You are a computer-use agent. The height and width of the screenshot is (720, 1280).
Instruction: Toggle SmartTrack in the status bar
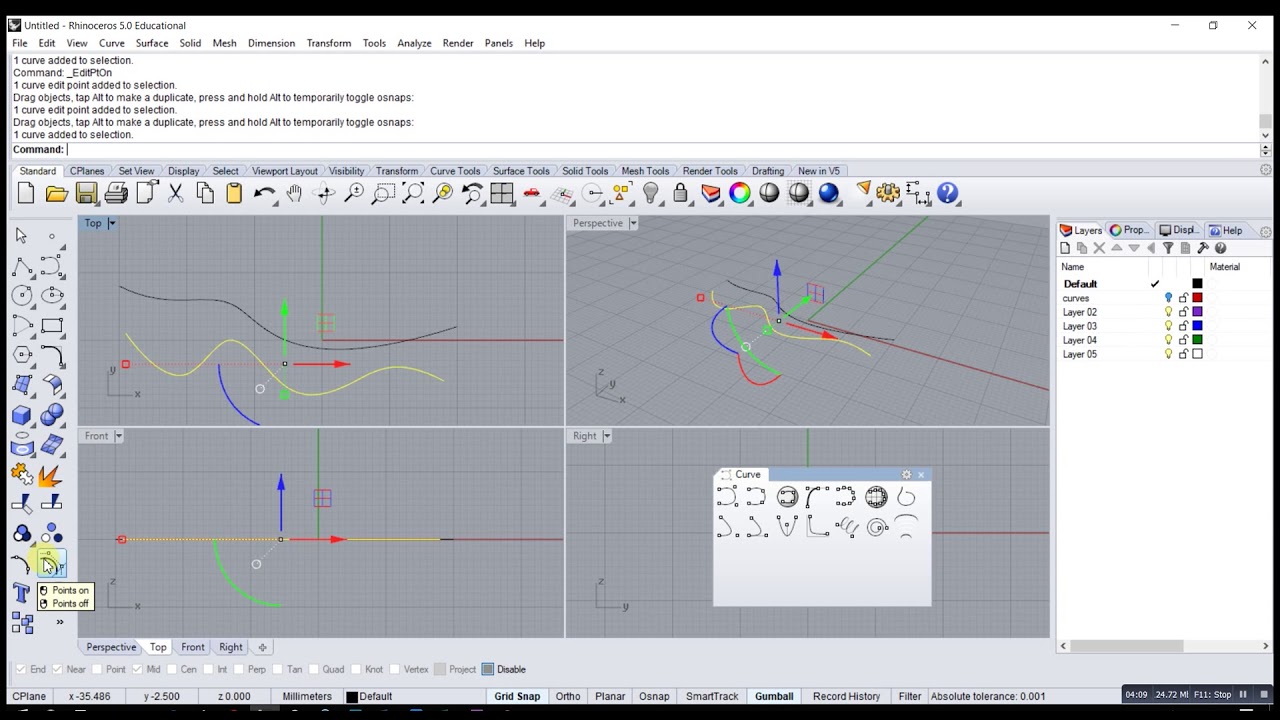[712, 696]
